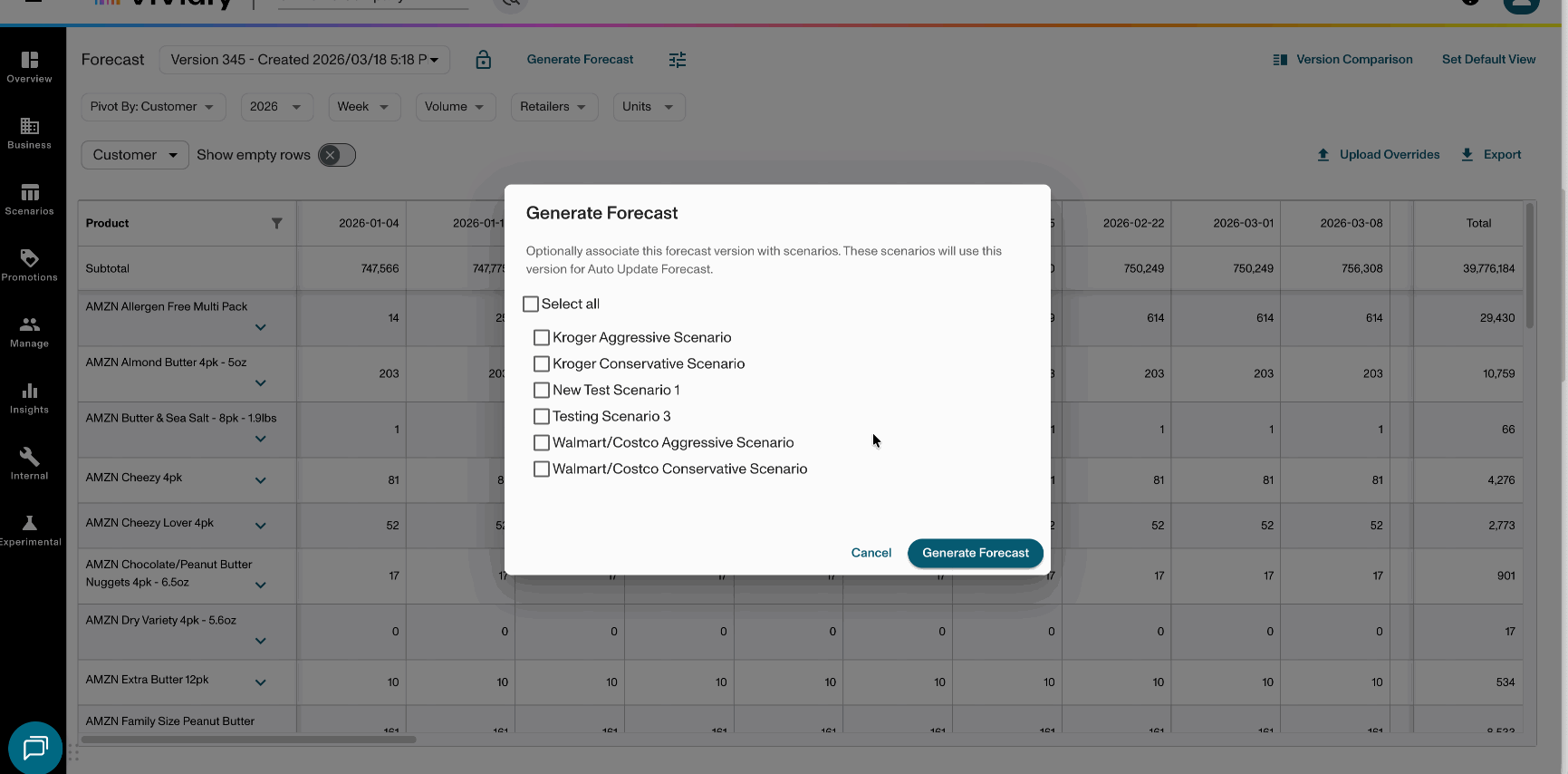This screenshot has width=1568, height=774.
Task: Expand the forecast Version 345 dropdown
Action: [304, 60]
